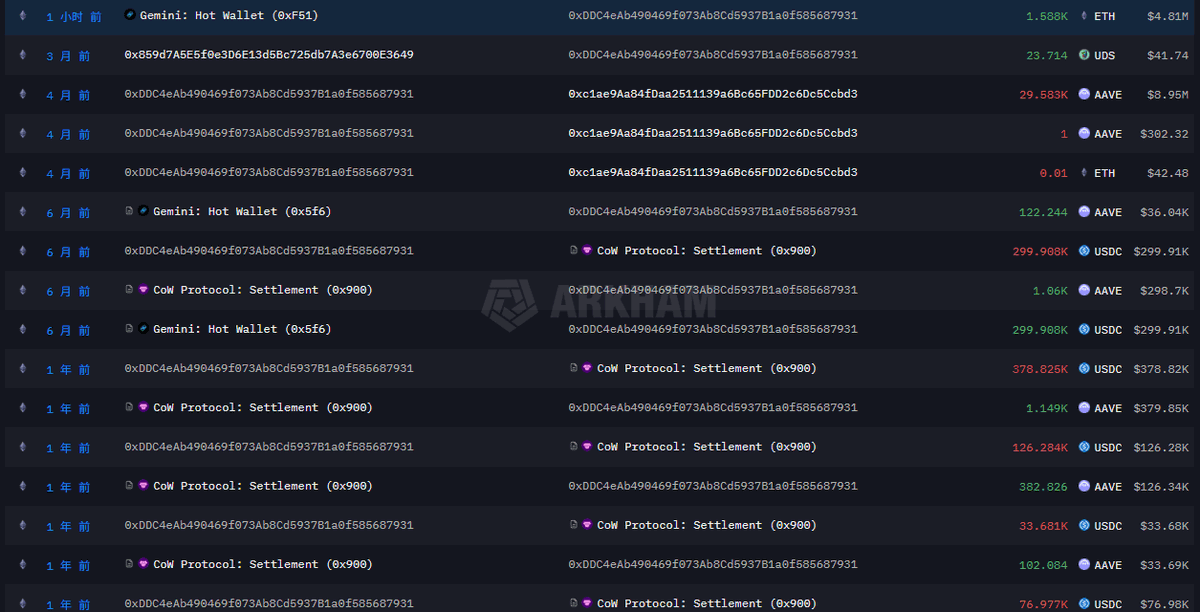
Task: Click the AAVE token icon in the 1.06K row
Action: pos(1084,290)
